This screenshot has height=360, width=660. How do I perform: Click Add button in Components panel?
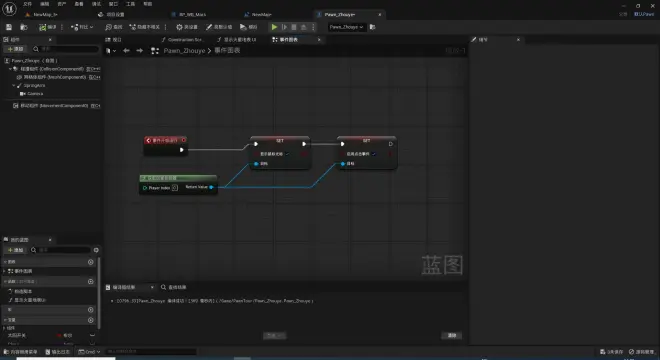coord(16,49)
